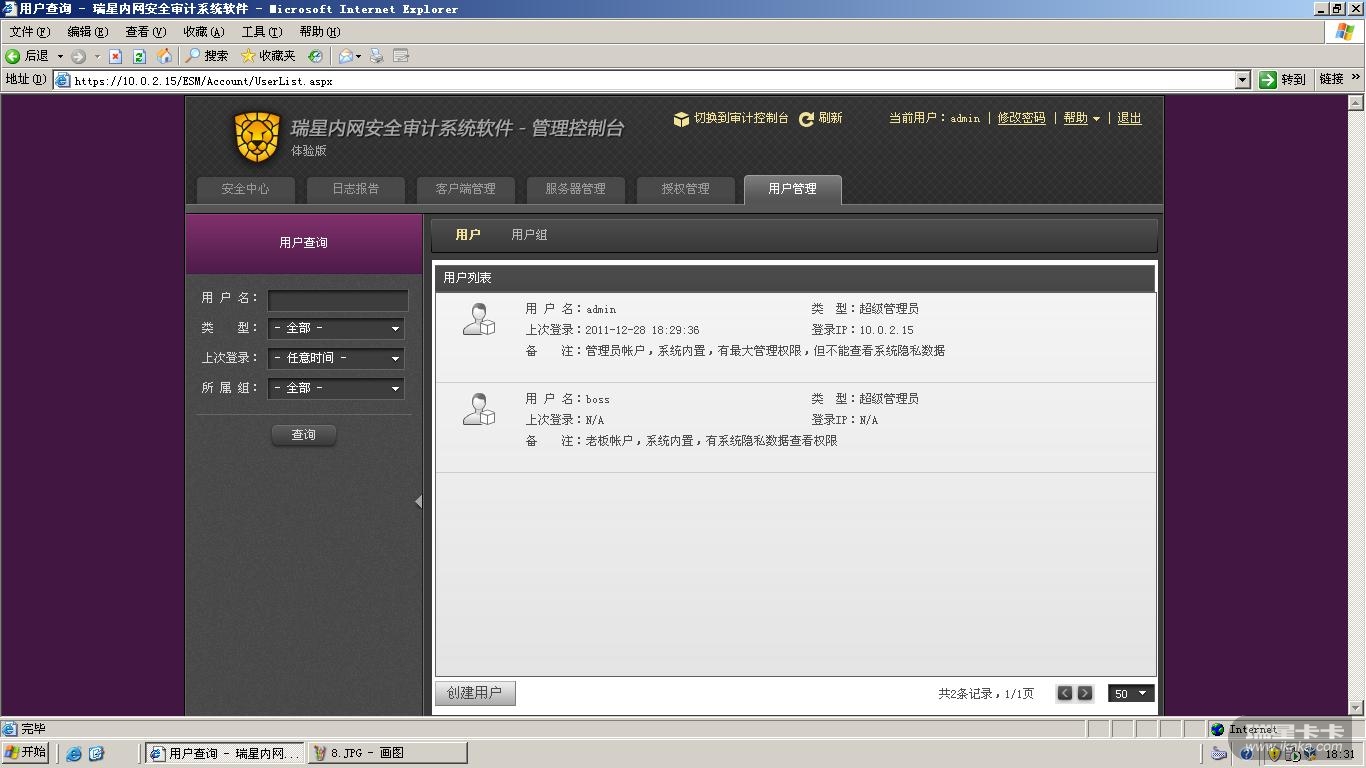Image resolution: width=1366 pixels, height=768 pixels.
Task: Open the 工具 menu in IE
Action: tap(261, 32)
